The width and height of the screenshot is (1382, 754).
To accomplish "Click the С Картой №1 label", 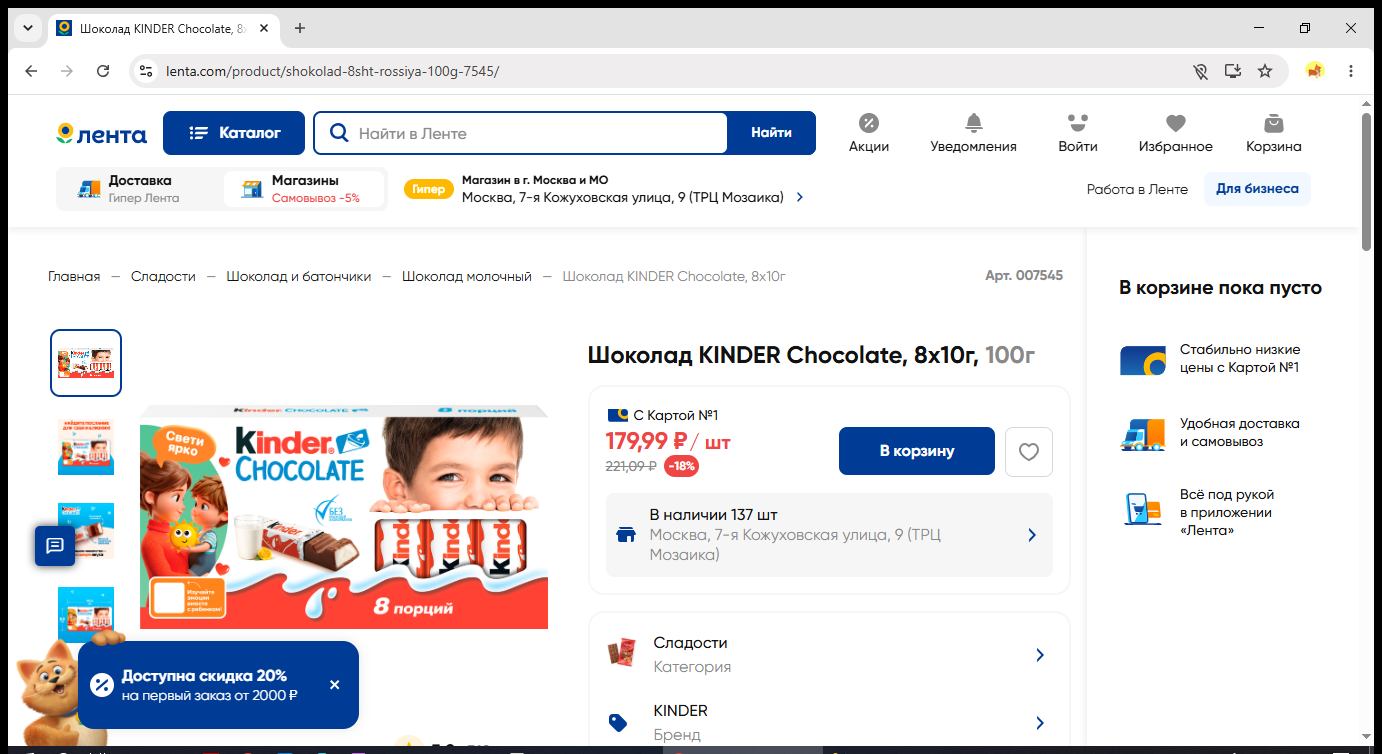I will click(x=676, y=415).
